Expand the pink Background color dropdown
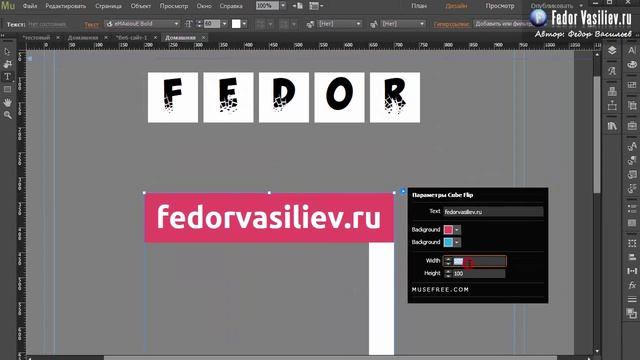The height and width of the screenshot is (360, 640). [x=457, y=230]
